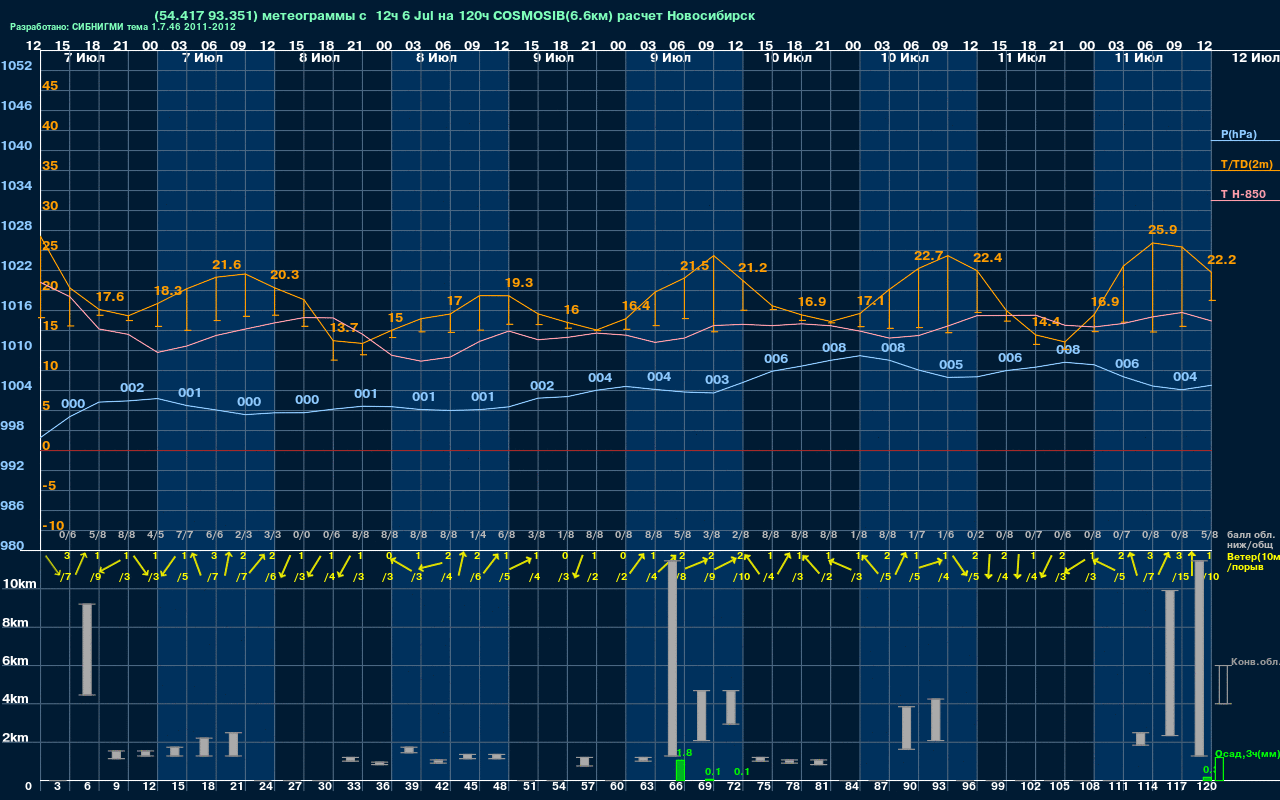Viewport: 1280px width, 800px height.
Task: Click the 003 pressure value label
Action: pos(717,380)
